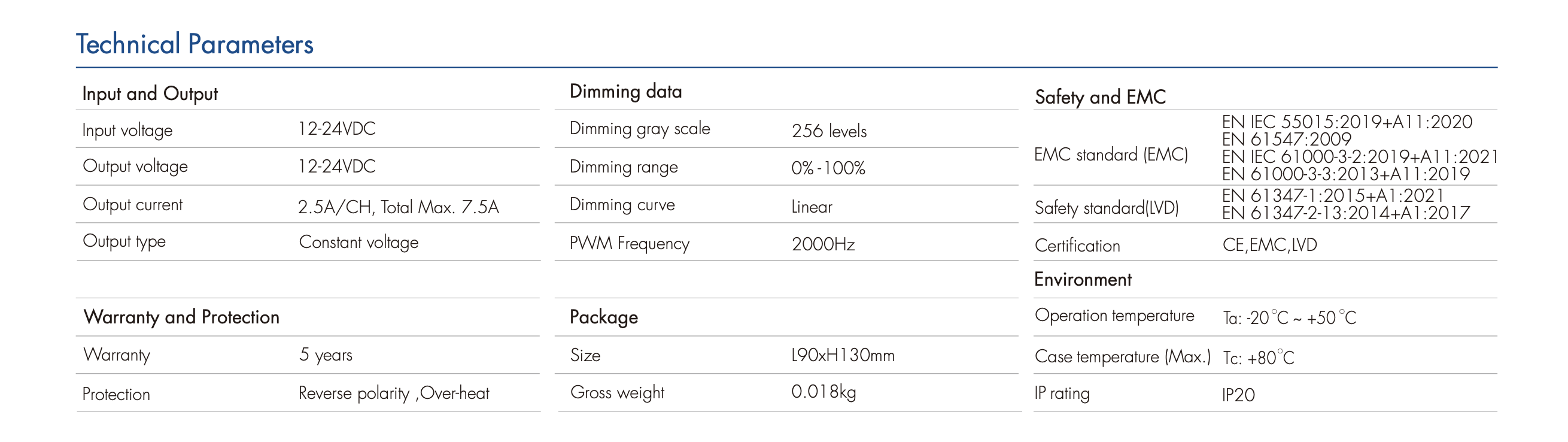Click the Technical Parameters heading
This screenshot has height=442, width=1568.
[x=194, y=44]
